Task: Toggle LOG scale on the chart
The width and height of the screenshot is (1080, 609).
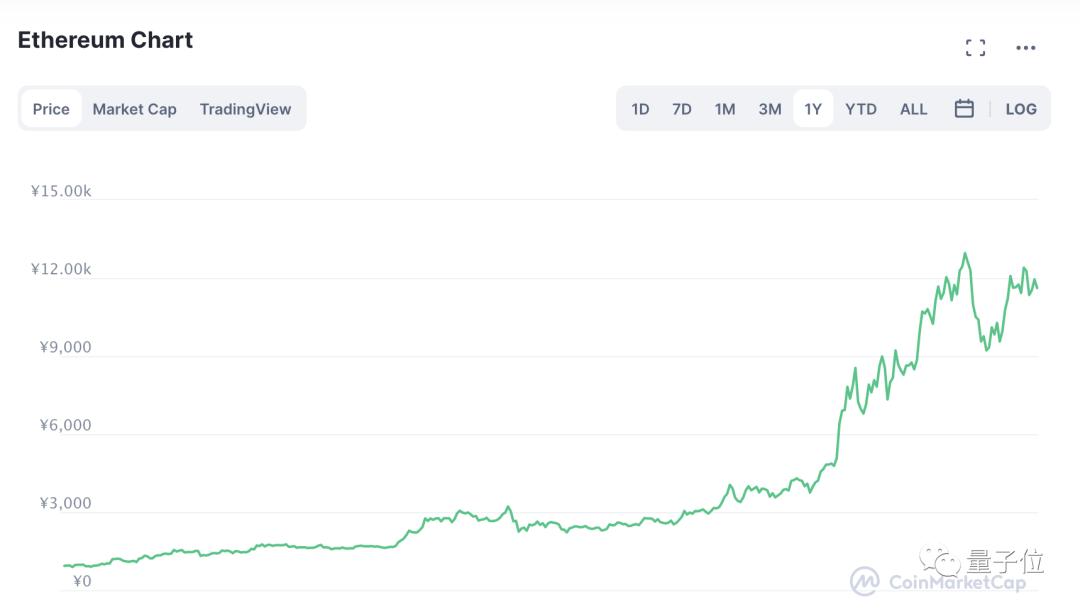Action: (1021, 109)
